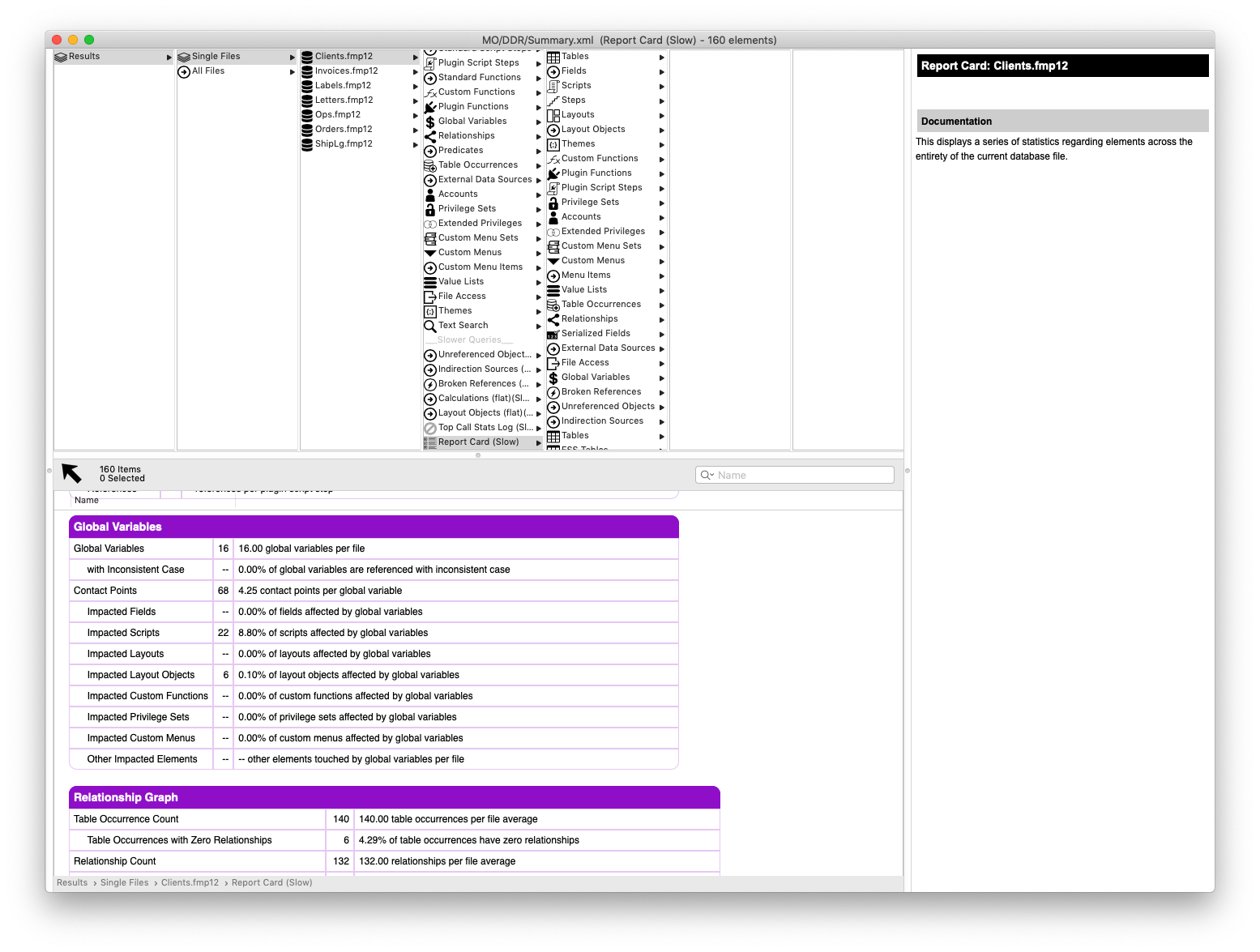Open Unreferenced Object... slow query
This screenshot has height=952, width=1260.
pos(485,354)
